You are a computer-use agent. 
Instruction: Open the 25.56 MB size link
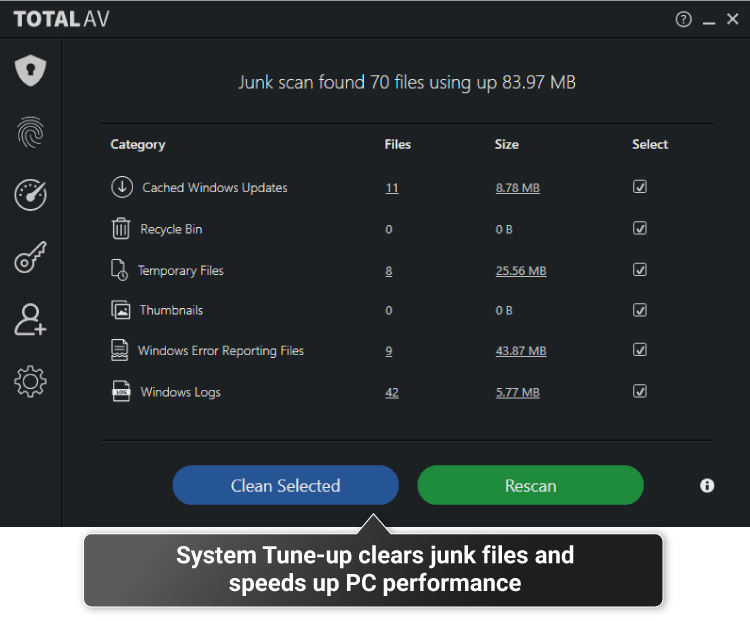tap(521, 271)
